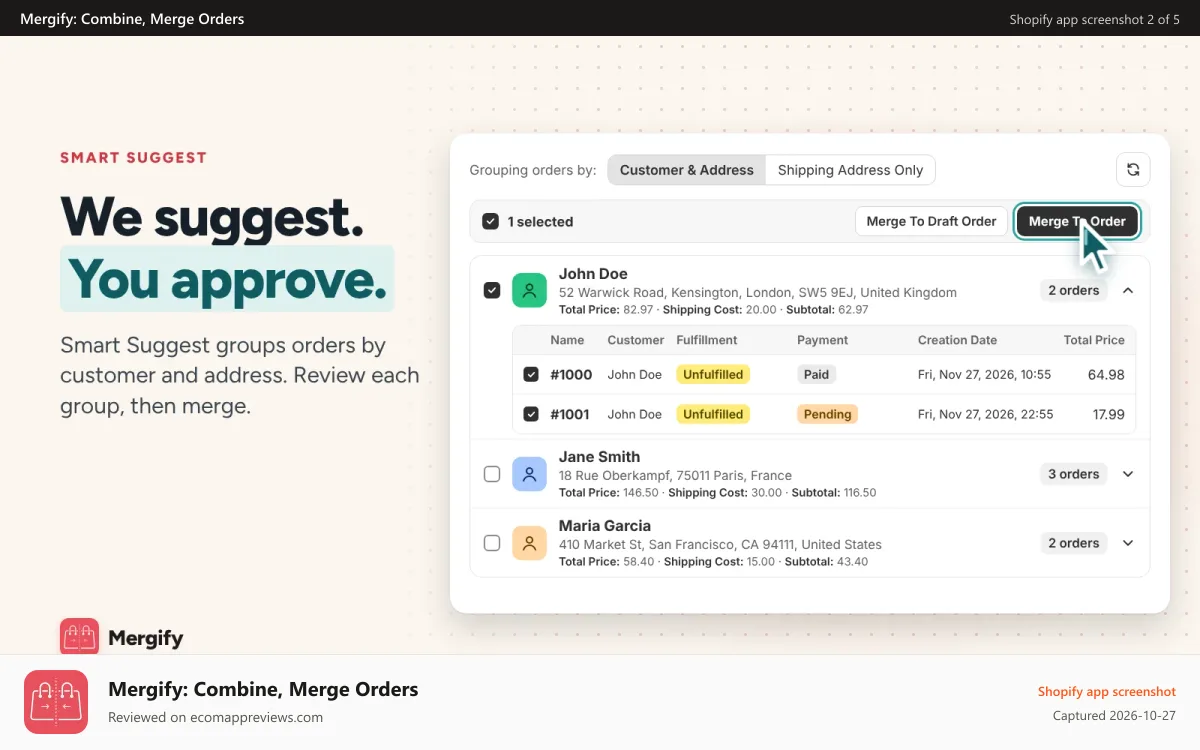
Task: Click order number #1000
Action: pos(571,375)
